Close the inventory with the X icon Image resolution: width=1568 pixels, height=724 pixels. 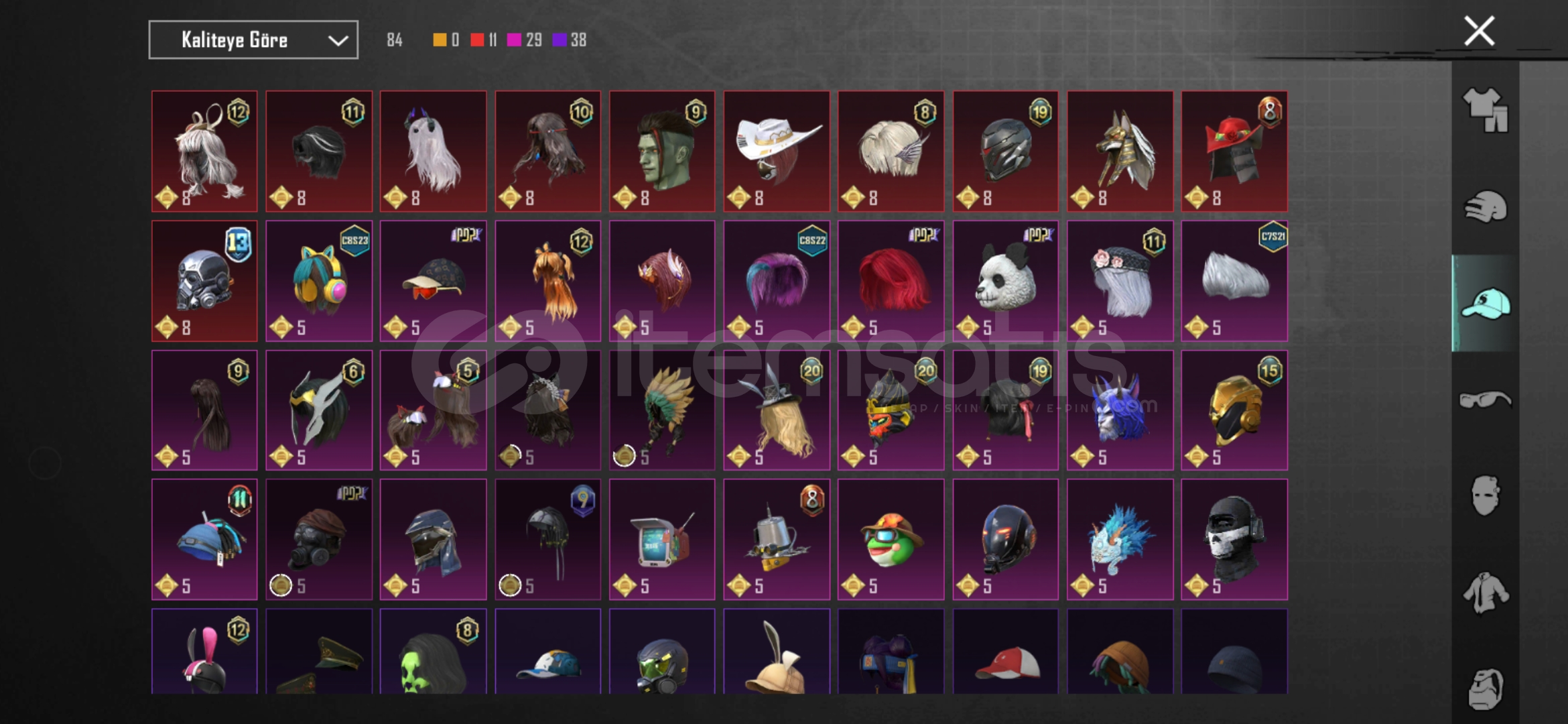1480,31
